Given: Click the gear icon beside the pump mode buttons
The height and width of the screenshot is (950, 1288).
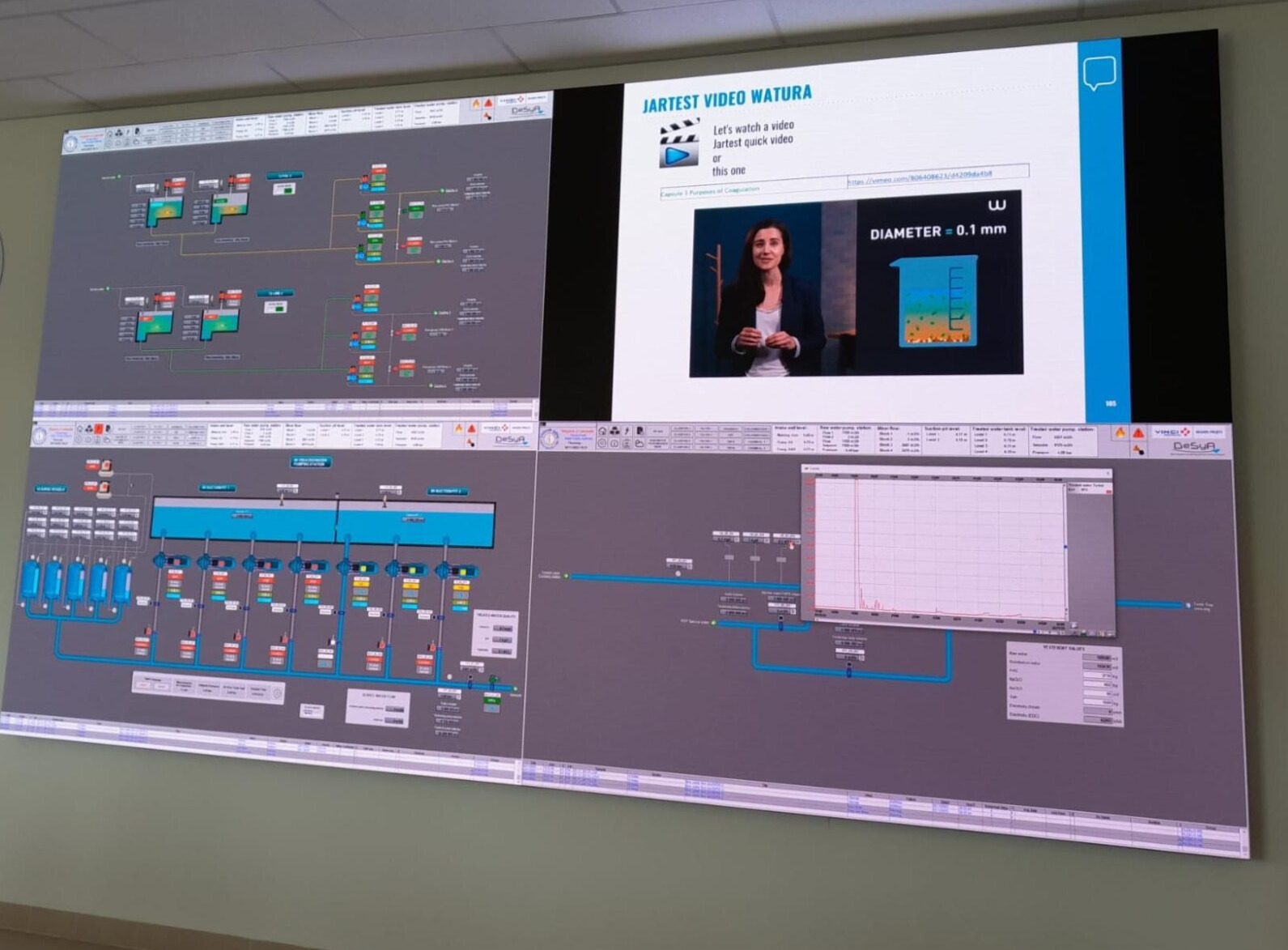Looking at the screenshot, I should [x=277, y=693].
